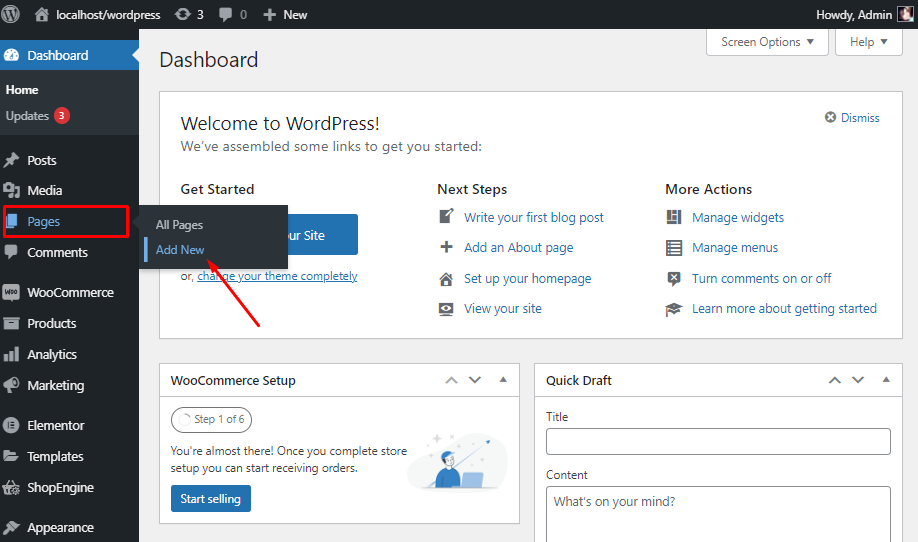The image size is (918, 542).
Task: Click Set up your homepage link
Action: [527, 279]
